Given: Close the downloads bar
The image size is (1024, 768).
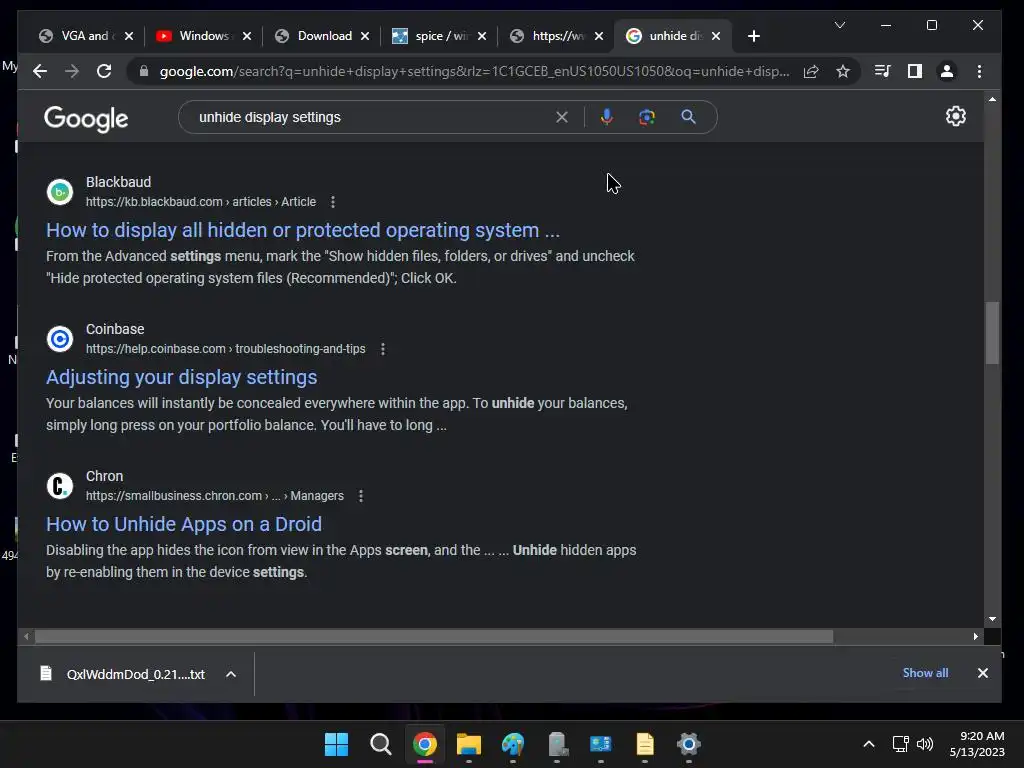Looking at the screenshot, I should [x=982, y=673].
